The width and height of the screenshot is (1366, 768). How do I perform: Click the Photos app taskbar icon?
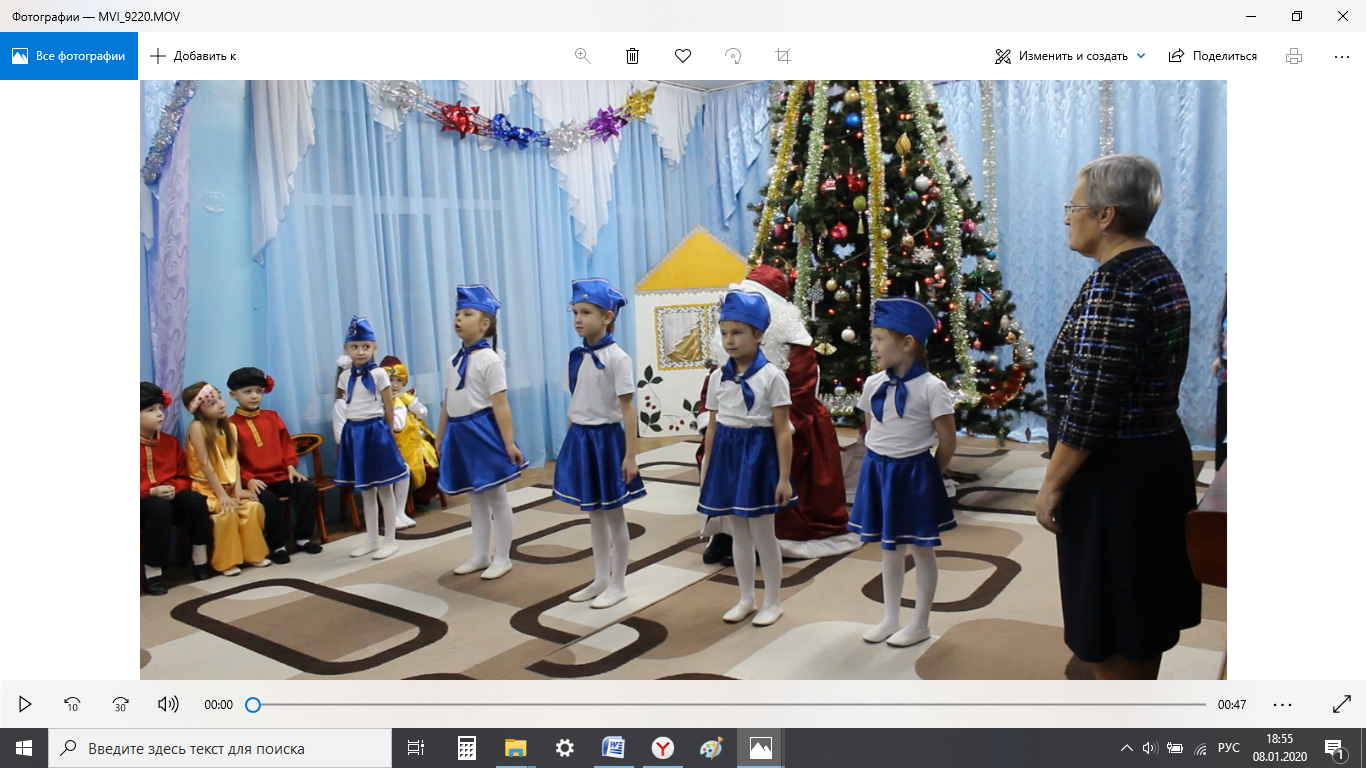pos(760,748)
